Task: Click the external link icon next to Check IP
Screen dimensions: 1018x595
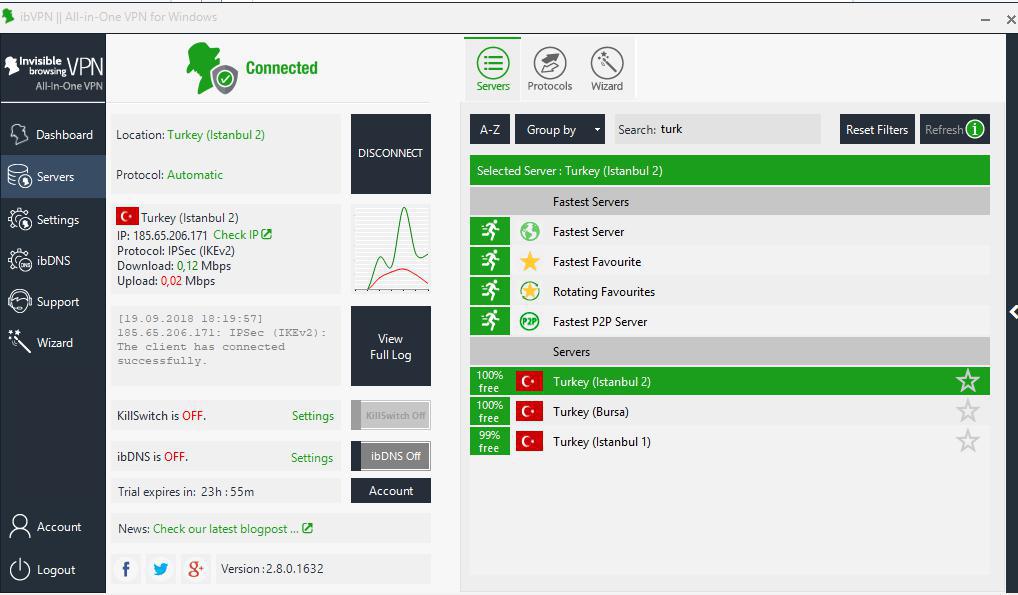Action: (x=266, y=234)
